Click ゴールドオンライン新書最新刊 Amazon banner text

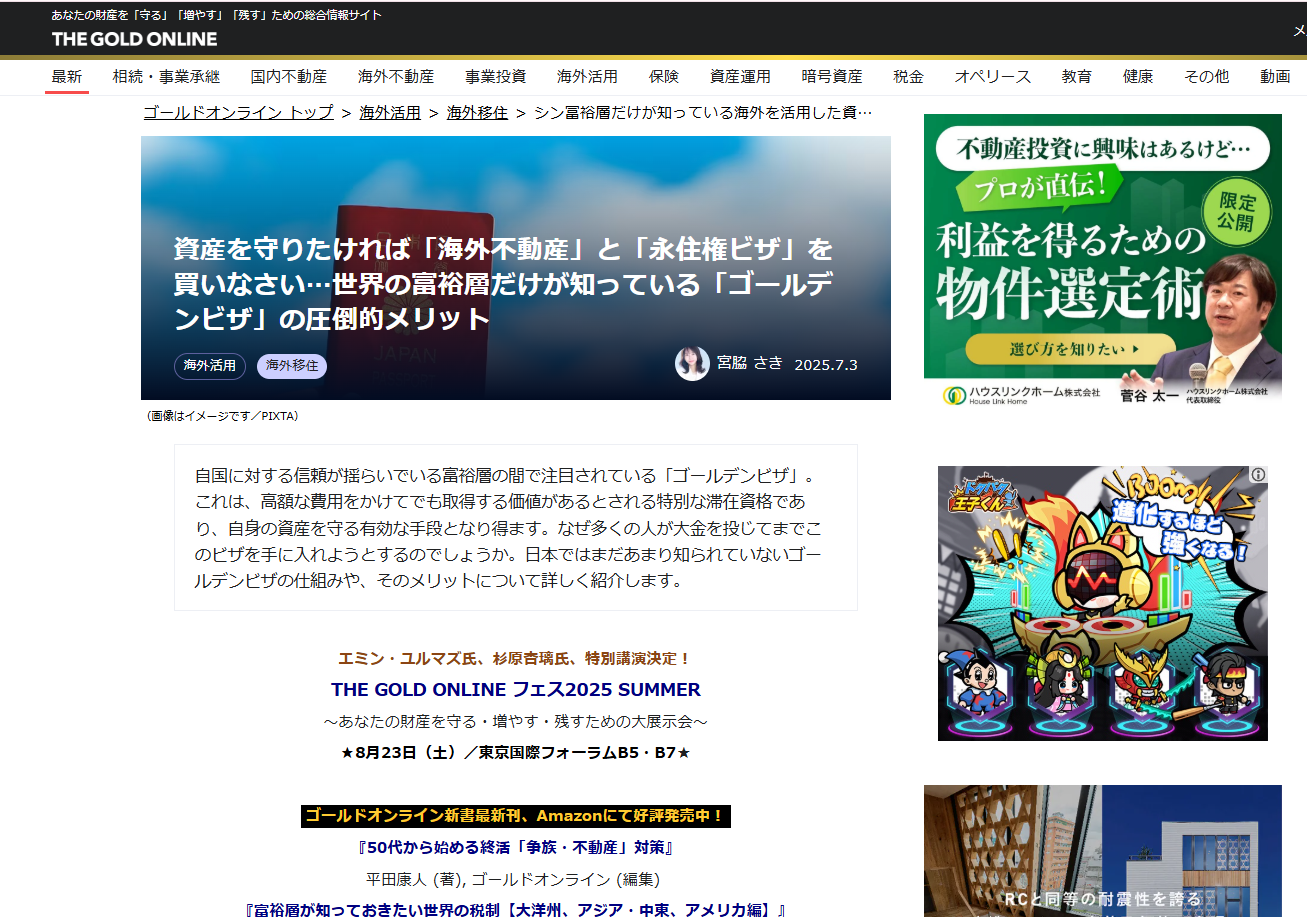tap(516, 816)
